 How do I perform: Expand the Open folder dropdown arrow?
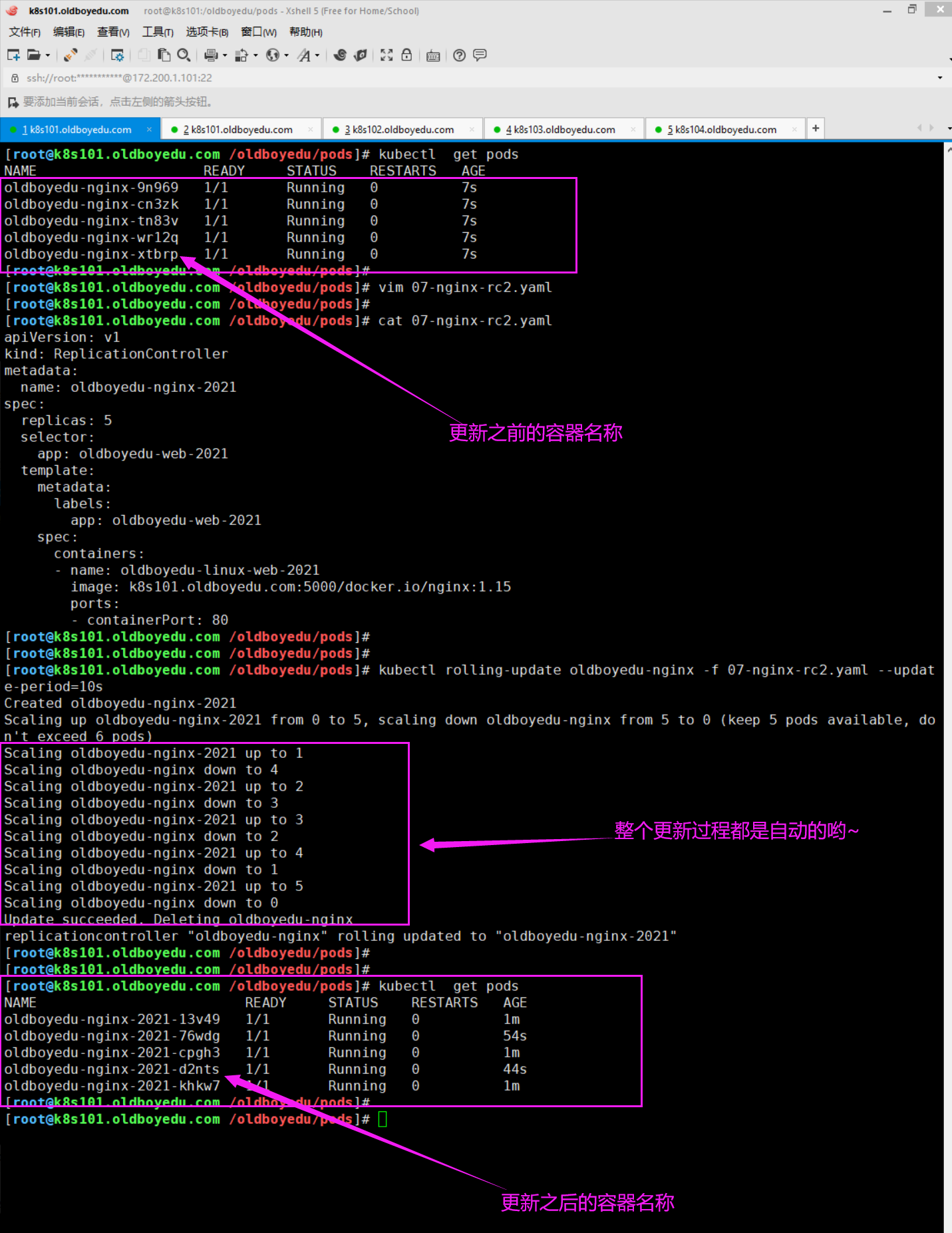click(48, 56)
